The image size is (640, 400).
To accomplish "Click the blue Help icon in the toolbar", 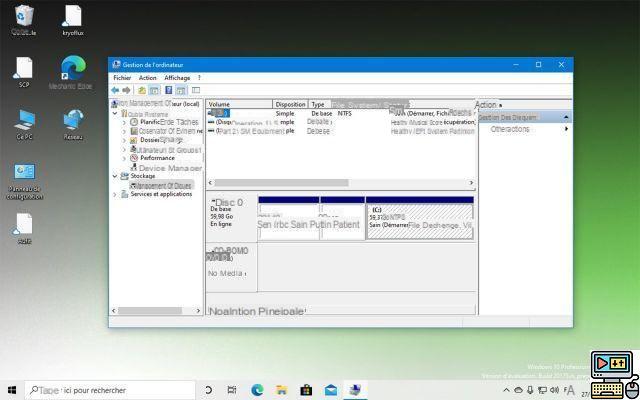I will click(x=169, y=90).
